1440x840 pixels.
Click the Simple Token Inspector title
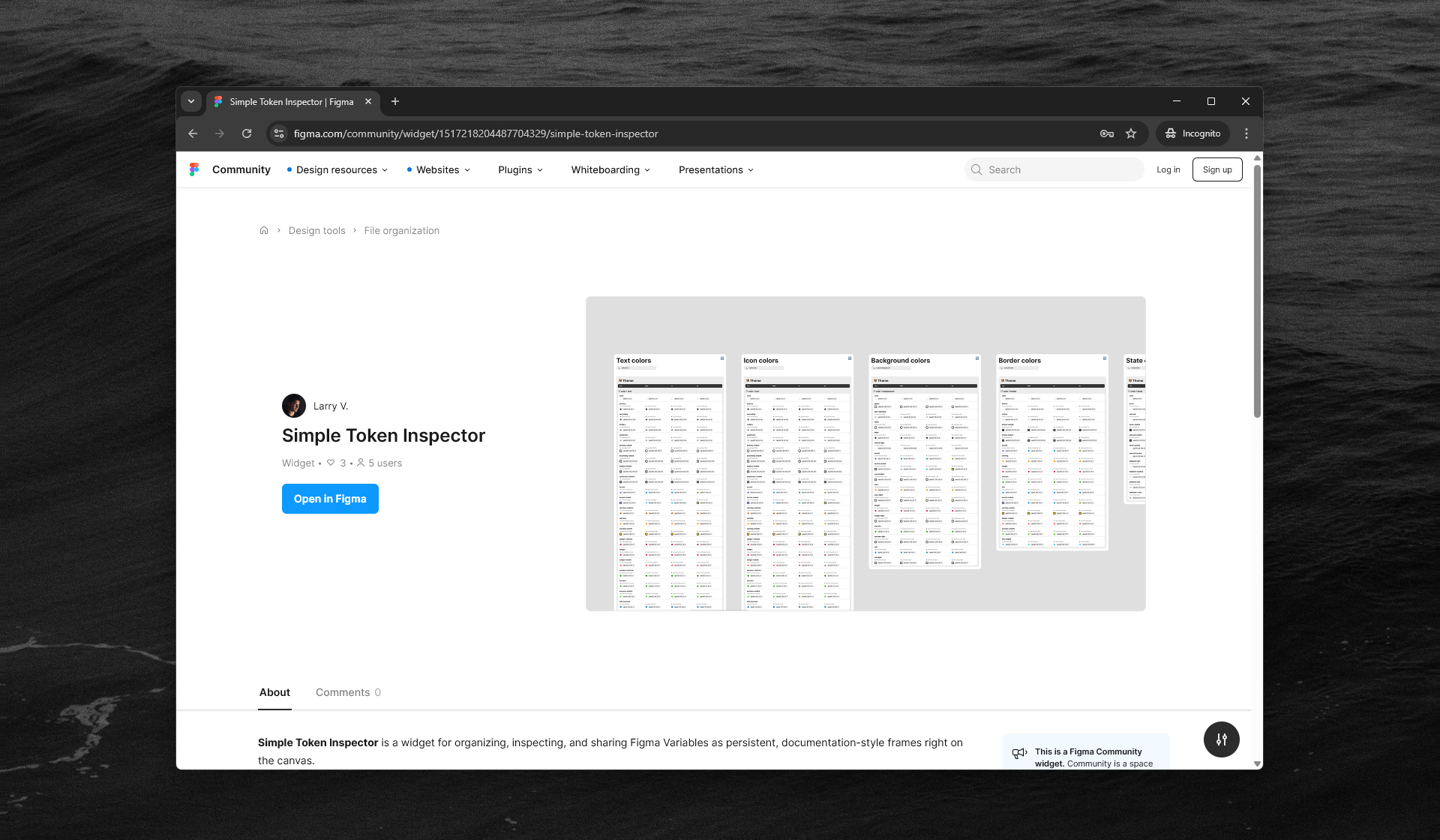click(383, 436)
